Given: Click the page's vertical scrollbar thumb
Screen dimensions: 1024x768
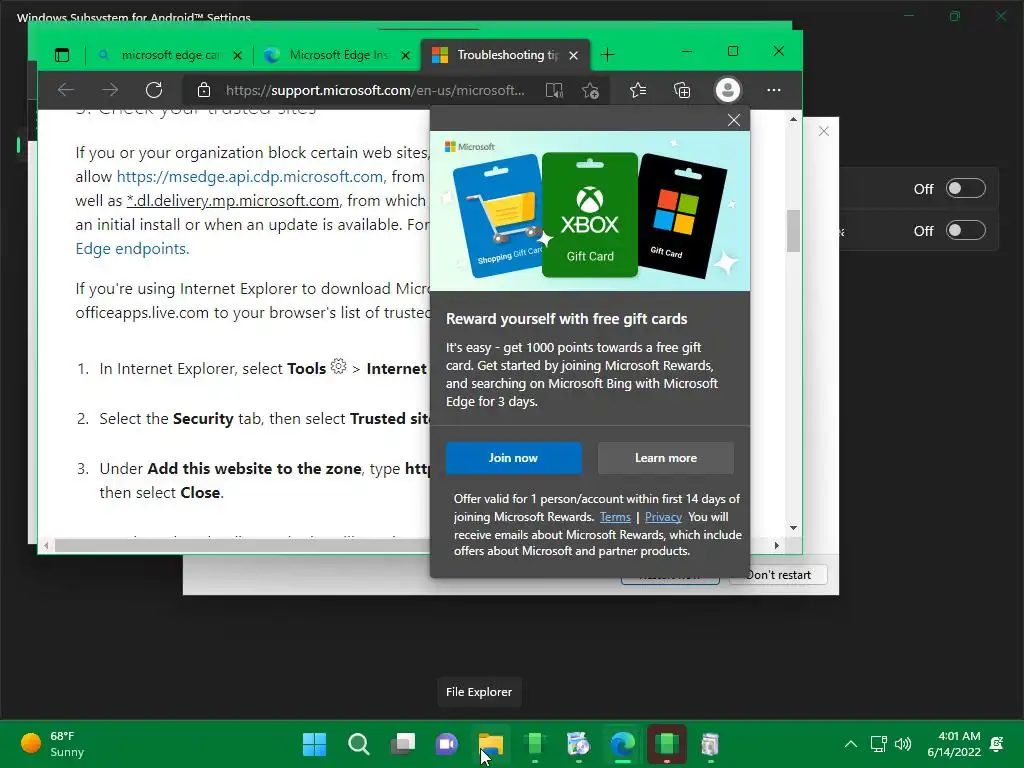Looking at the screenshot, I should [x=793, y=230].
